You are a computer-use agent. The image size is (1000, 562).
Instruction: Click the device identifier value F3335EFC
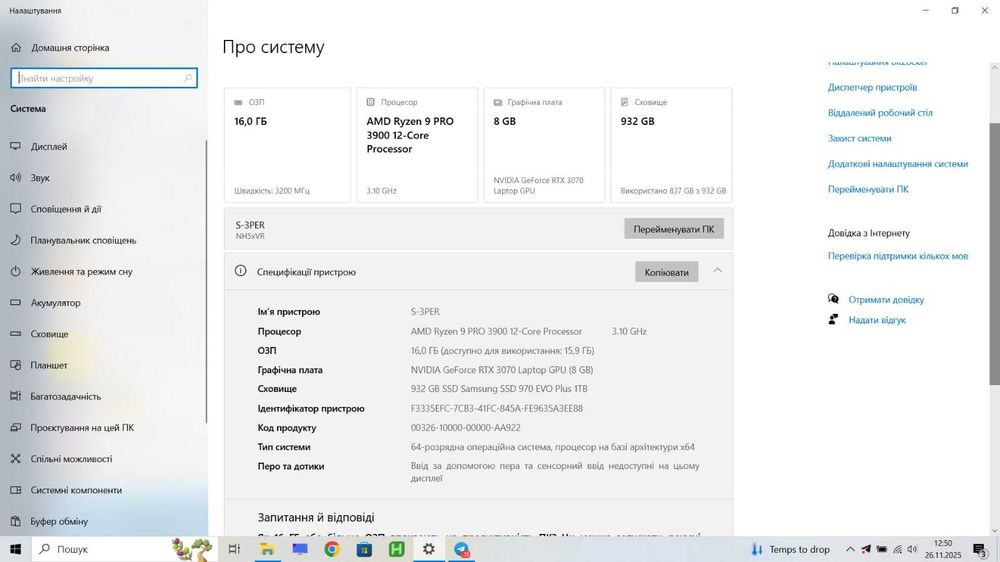pyautogui.click(x=497, y=408)
